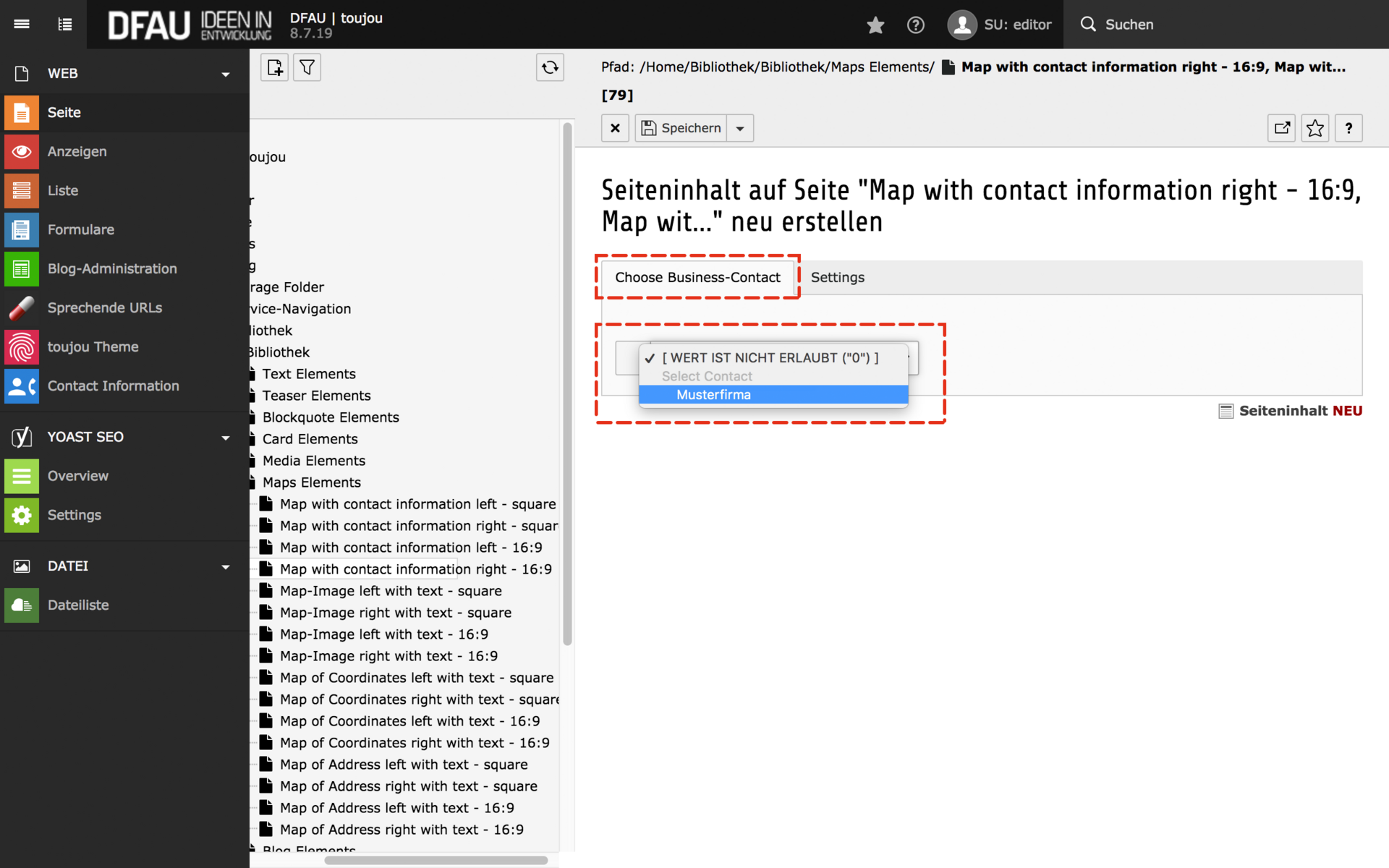The width and height of the screenshot is (1389, 868).
Task: Open the page tree filter icon
Action: 307,68
